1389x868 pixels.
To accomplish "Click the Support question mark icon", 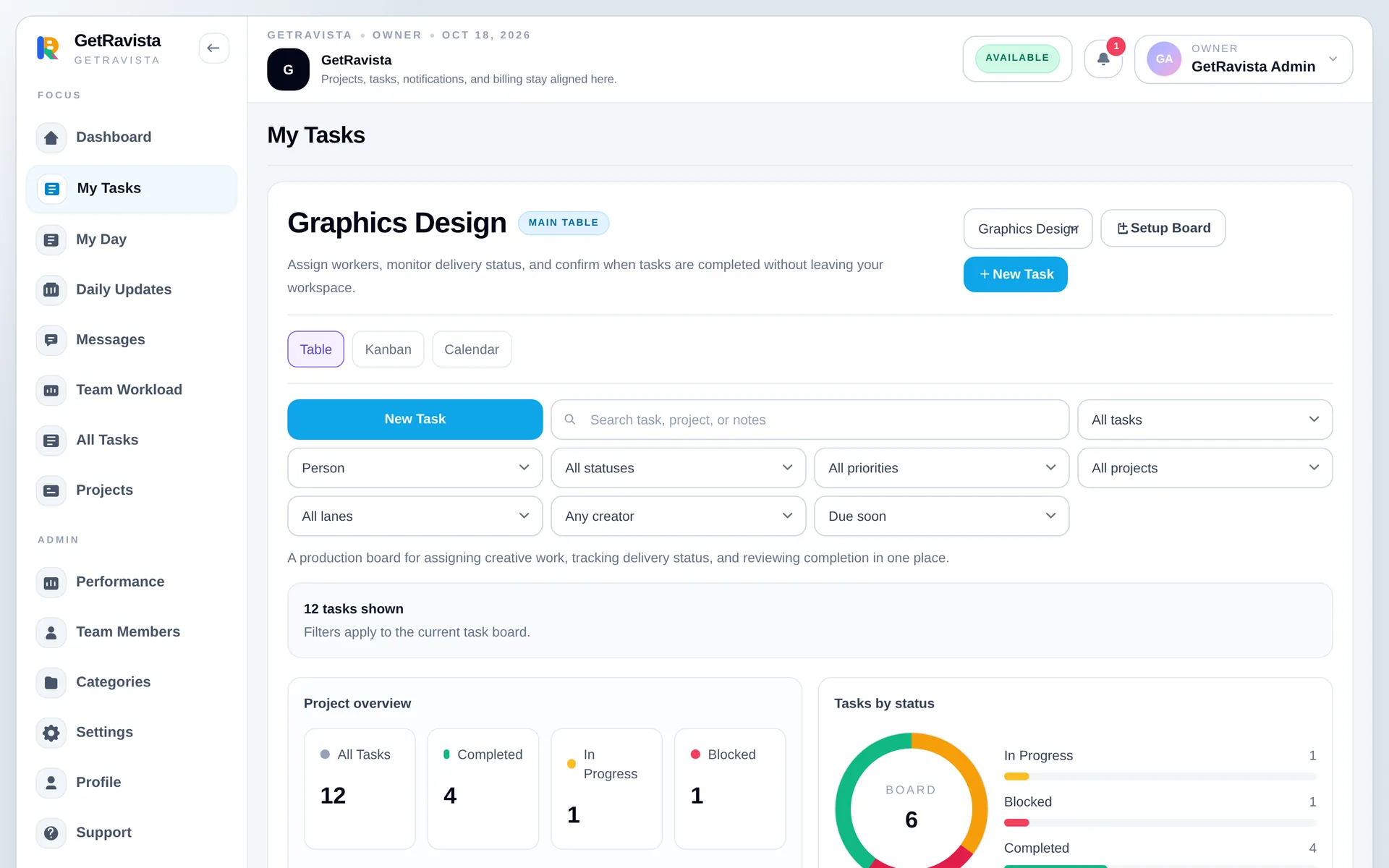I will (51, 833).
